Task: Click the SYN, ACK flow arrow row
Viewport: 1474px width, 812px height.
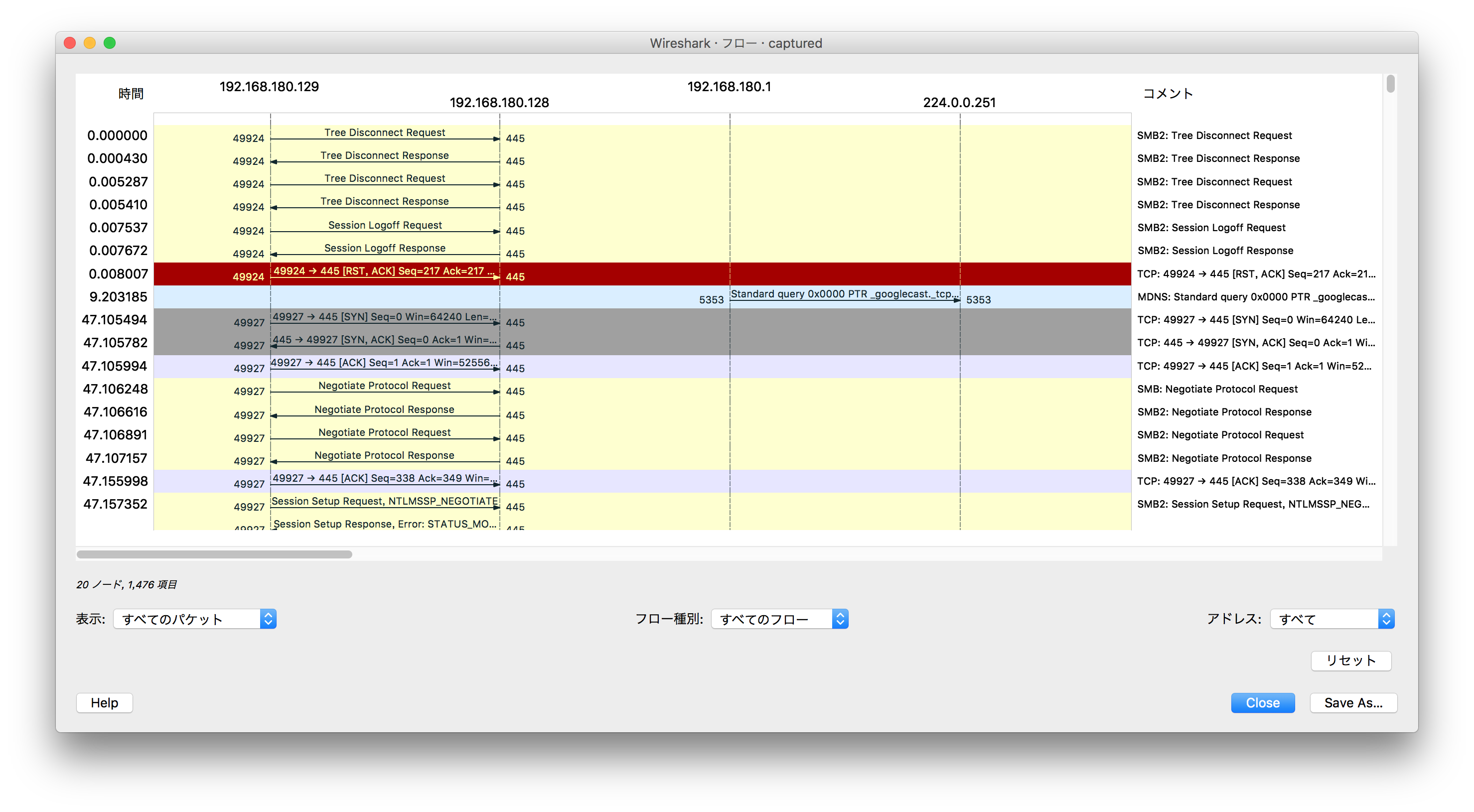Action: pos(385,342)
